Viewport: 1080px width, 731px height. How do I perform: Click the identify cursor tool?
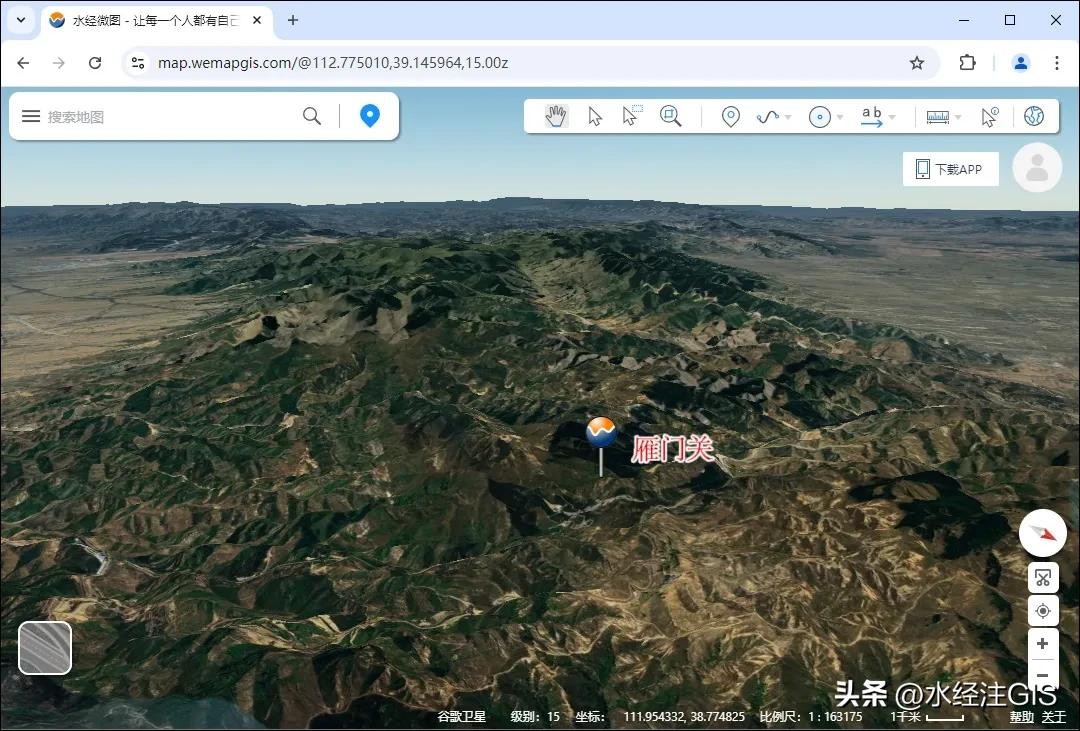pyautogui.click(x=989, y=117)
